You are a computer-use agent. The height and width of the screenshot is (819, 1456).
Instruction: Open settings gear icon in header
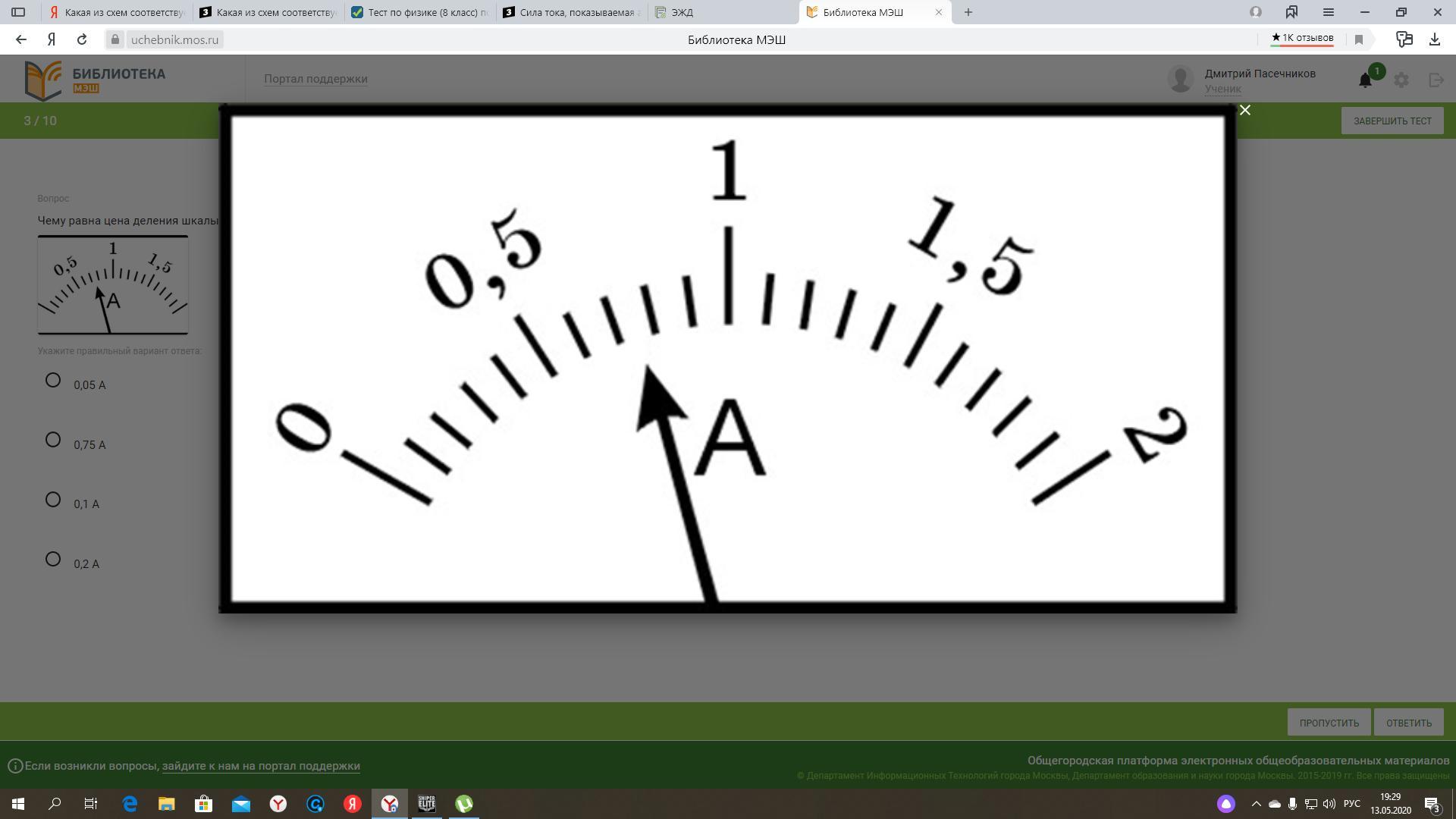(x=1401, y=80)
